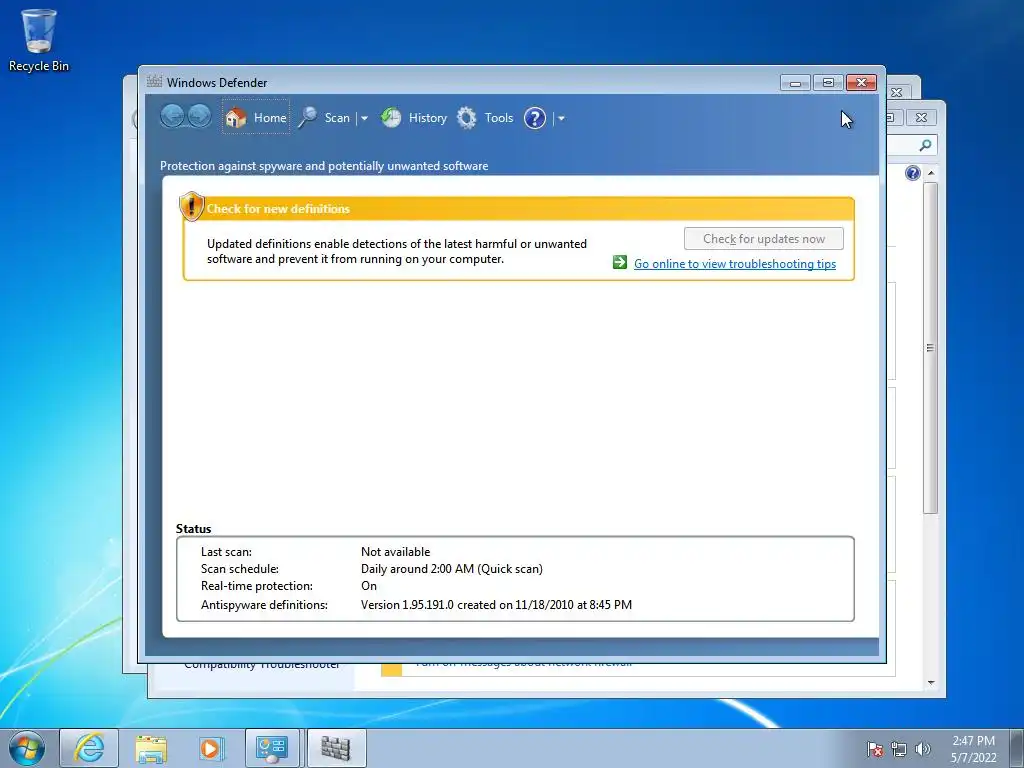The height and width of the screenshot is (768, 1024).
Task: Open the Windows Start orb
Action: 27,748
